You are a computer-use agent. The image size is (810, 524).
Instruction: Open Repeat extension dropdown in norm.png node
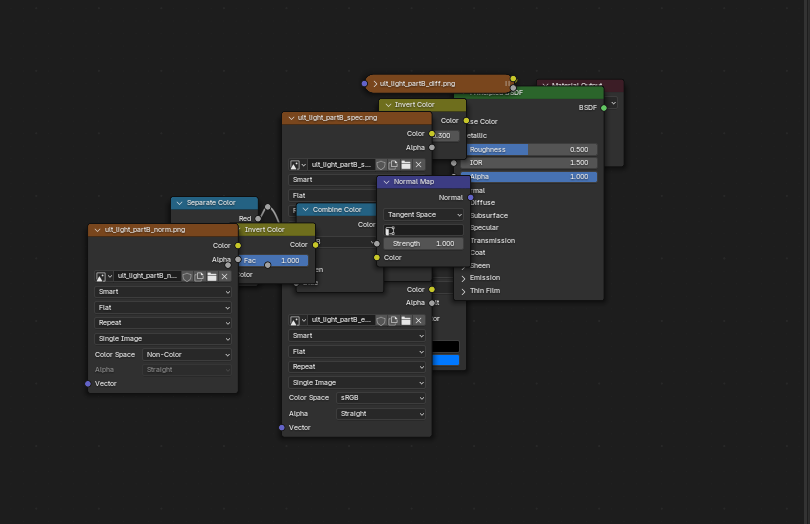[163, 323]
